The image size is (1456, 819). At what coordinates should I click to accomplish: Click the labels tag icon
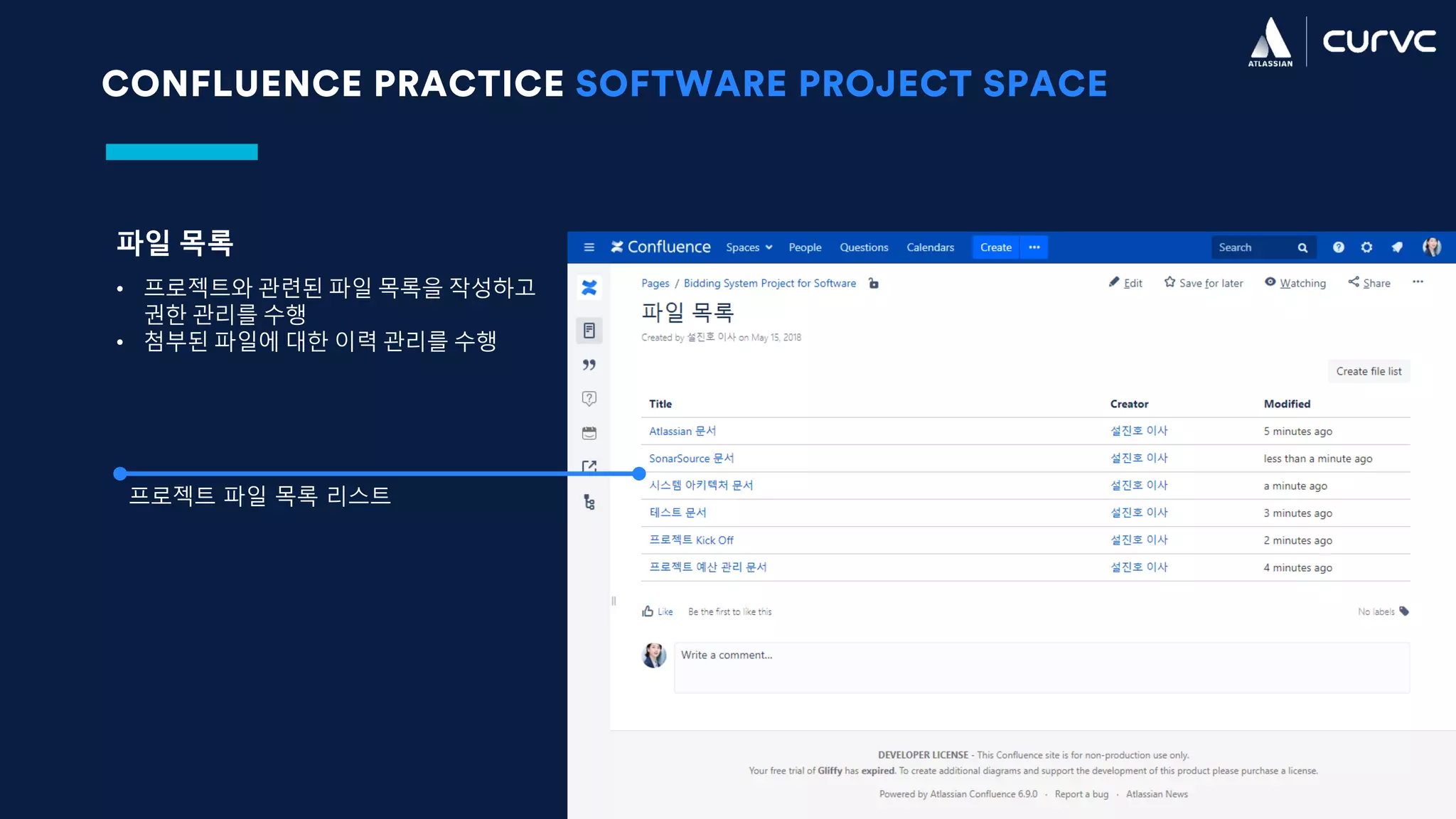(1404, 611)
